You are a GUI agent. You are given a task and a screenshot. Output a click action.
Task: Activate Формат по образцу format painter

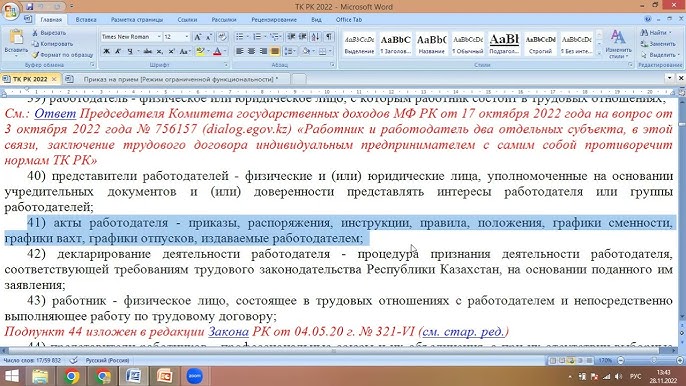point(62,55)
